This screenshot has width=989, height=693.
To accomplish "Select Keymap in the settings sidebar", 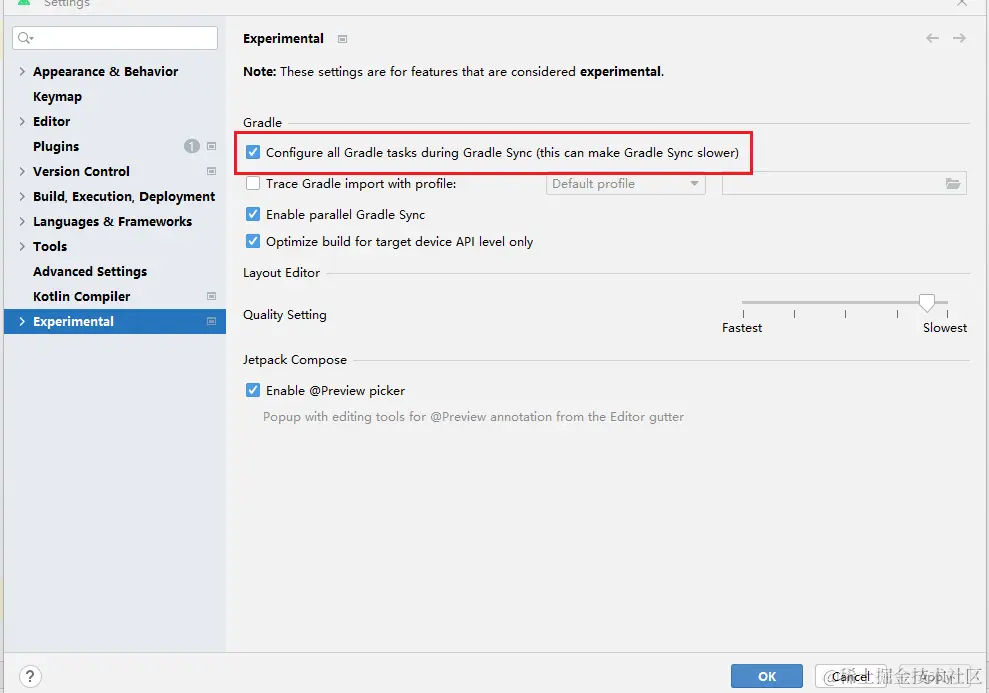I will [x=57, y=96].
